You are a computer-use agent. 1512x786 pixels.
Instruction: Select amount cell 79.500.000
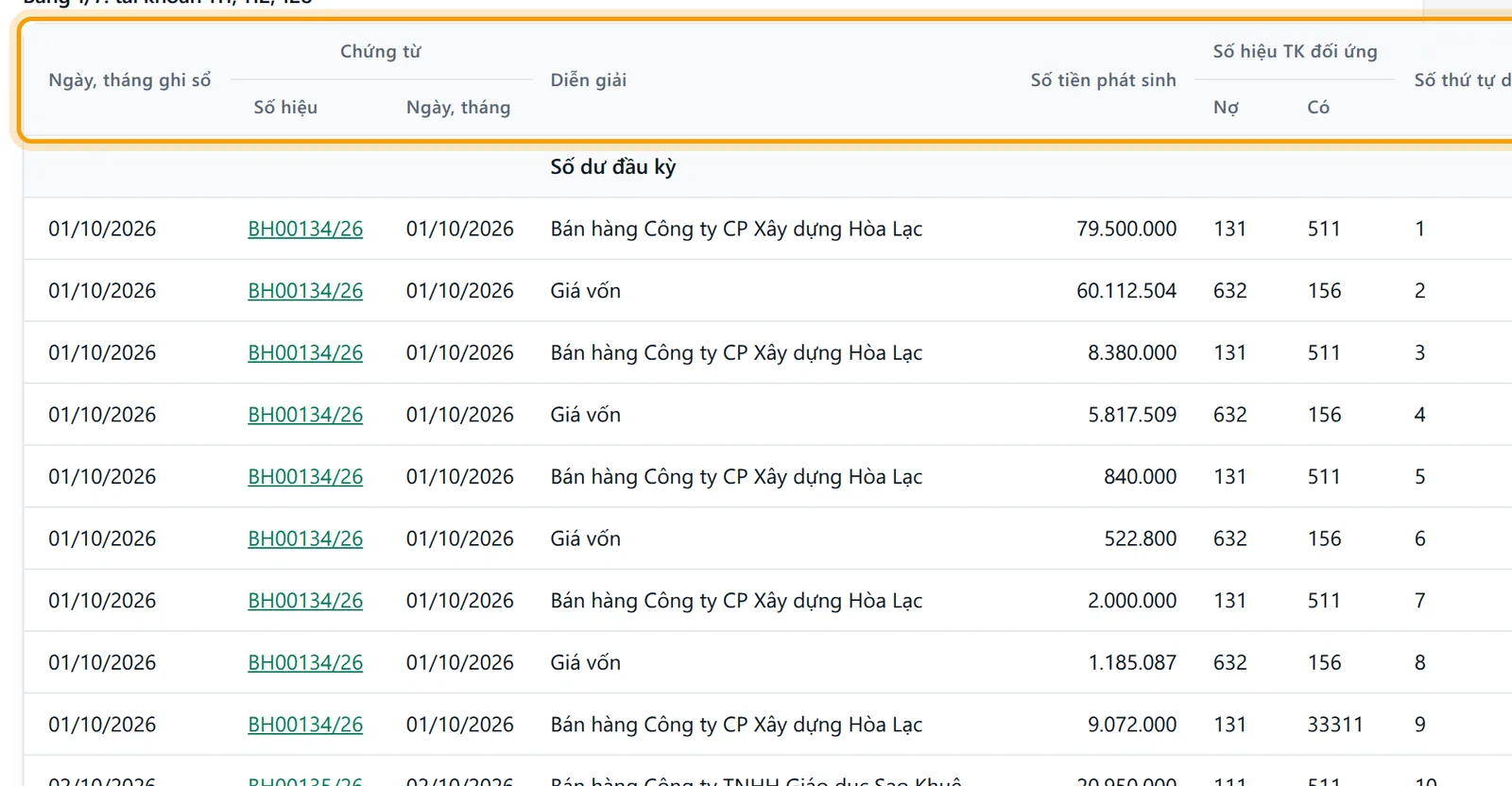tap(1126, 229)
